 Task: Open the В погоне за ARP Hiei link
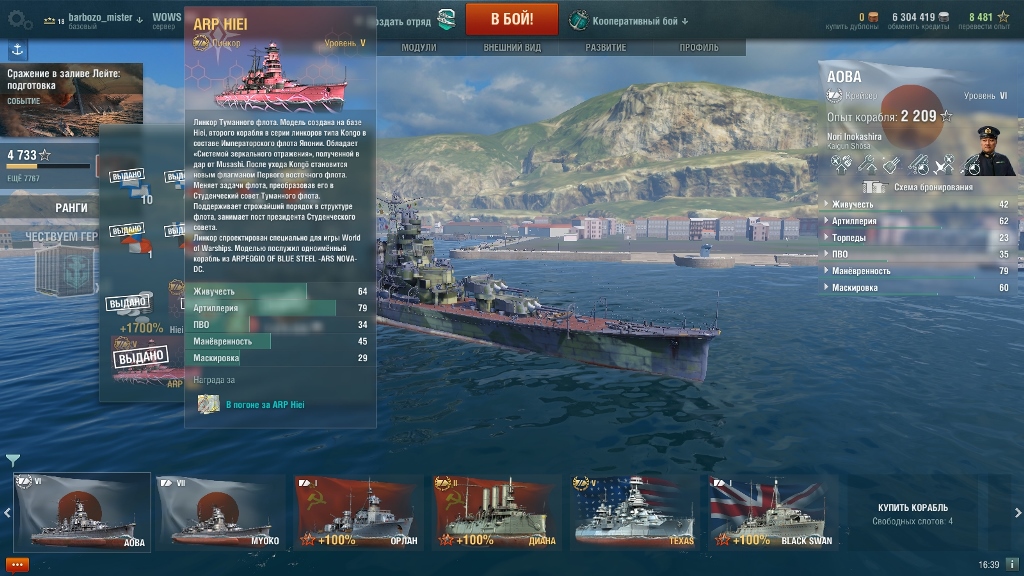pyautogui.click(x=265, y=405)
